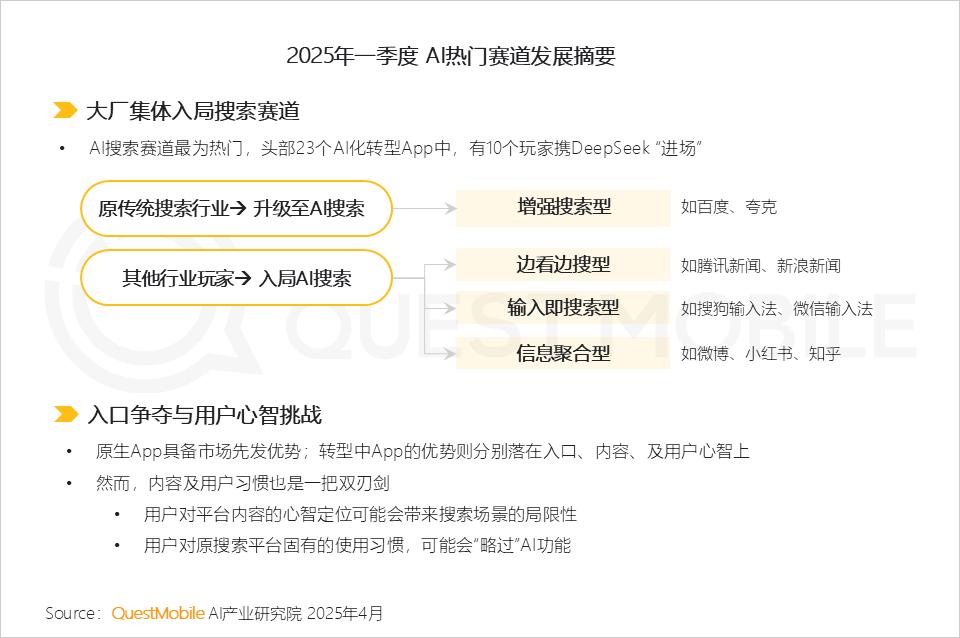
Task: Open the QuestMobile source link
Action: click(158, 613)
